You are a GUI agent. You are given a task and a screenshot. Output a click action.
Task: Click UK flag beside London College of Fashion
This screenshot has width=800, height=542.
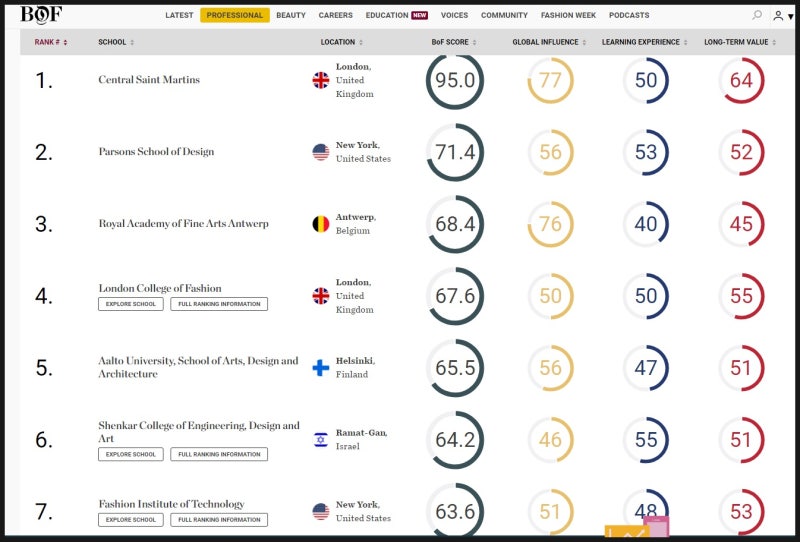click(x=320, y=296)
